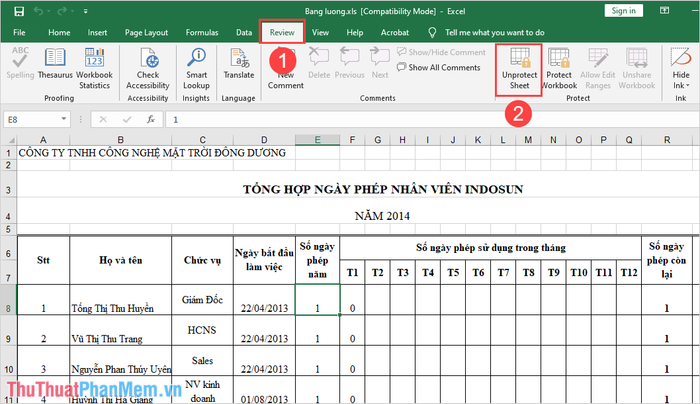
Task: Click the Select All corner triangle
Action: (x=11, y=140)
